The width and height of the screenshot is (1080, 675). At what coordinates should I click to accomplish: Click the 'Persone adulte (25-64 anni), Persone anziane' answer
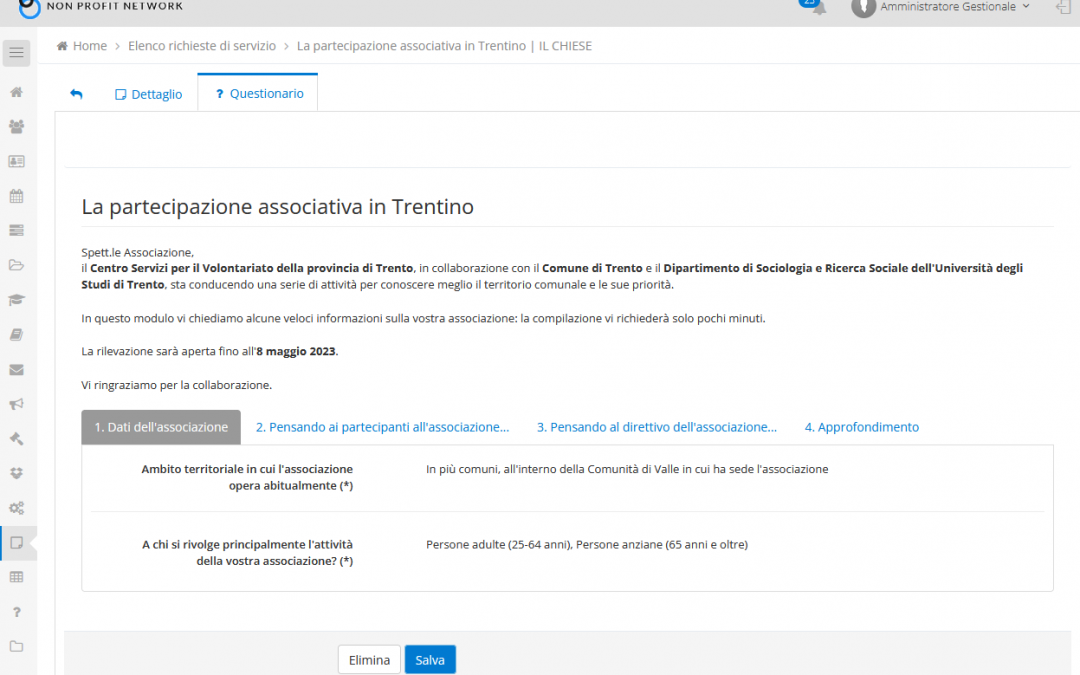(x=587, y=544)
